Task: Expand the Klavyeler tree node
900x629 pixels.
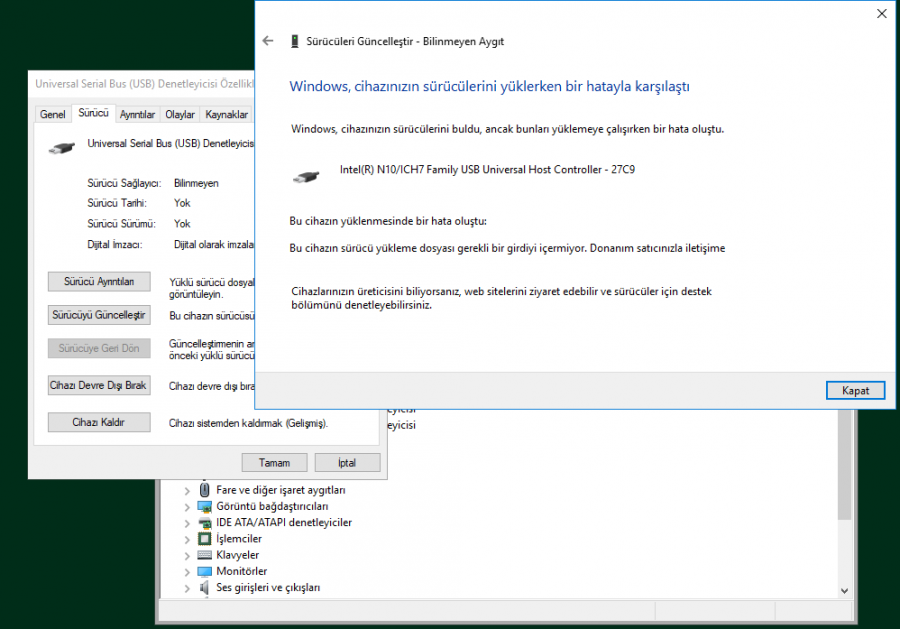Action: 187,555
